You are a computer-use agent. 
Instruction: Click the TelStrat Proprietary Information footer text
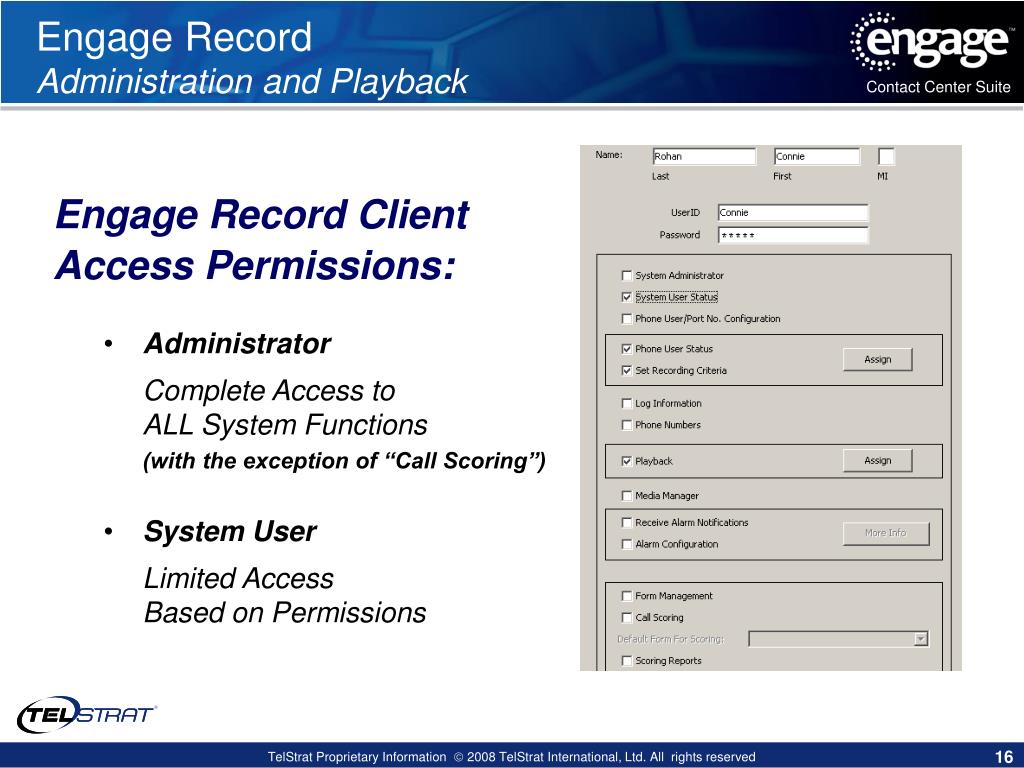pos(511,757)
